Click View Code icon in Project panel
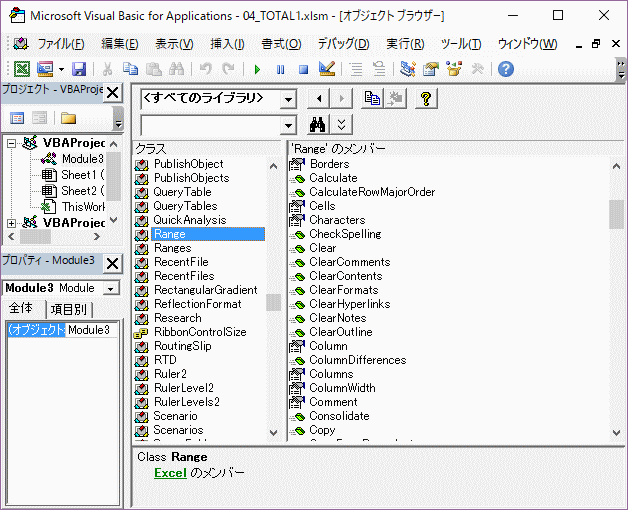 click(x=17, y=119)
